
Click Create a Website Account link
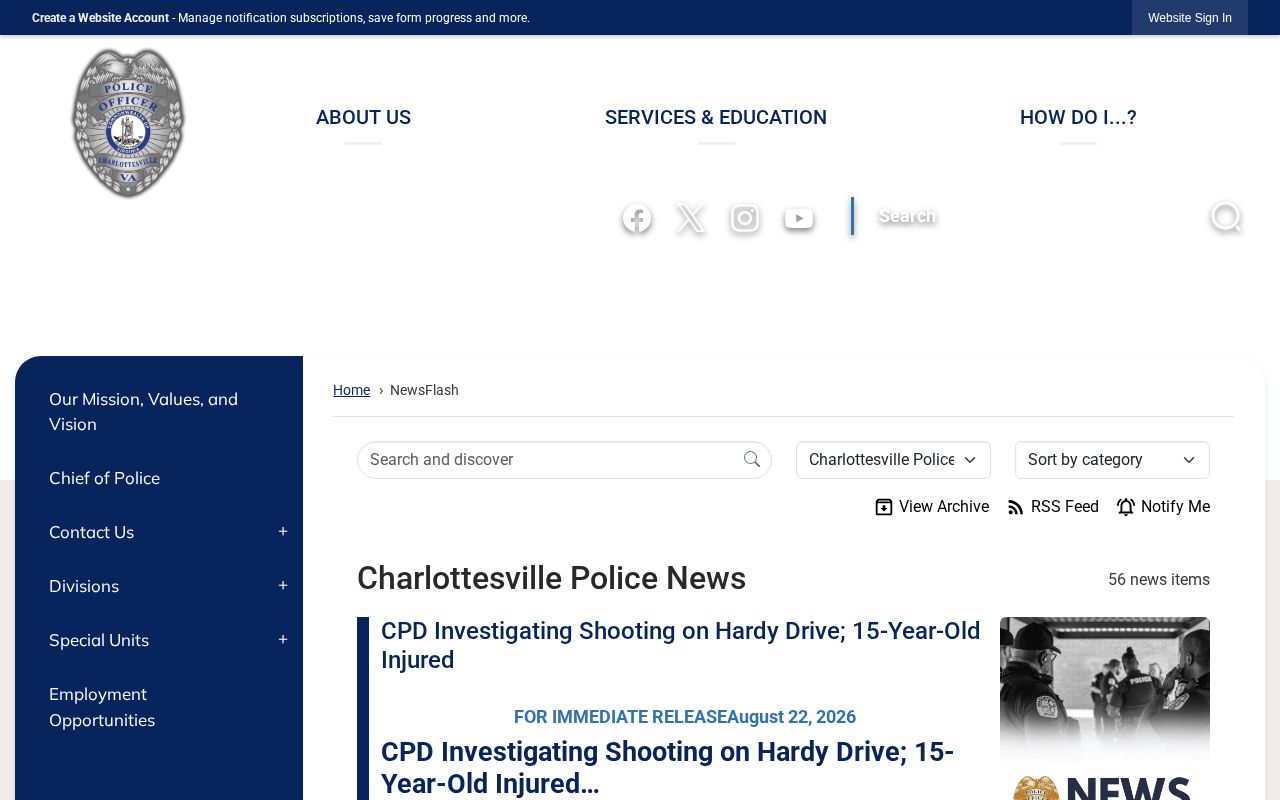coord(100,18)
